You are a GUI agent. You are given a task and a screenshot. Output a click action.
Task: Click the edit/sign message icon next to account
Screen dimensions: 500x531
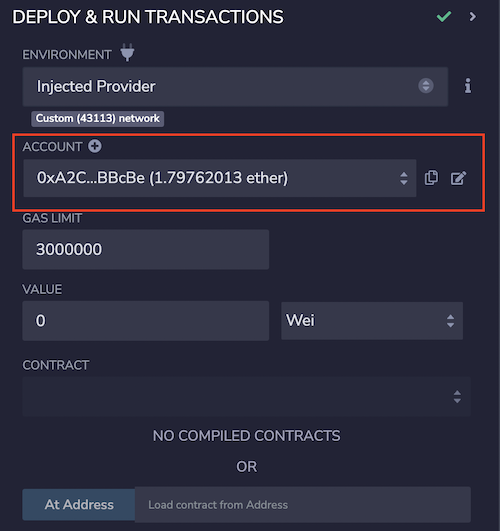458,178
